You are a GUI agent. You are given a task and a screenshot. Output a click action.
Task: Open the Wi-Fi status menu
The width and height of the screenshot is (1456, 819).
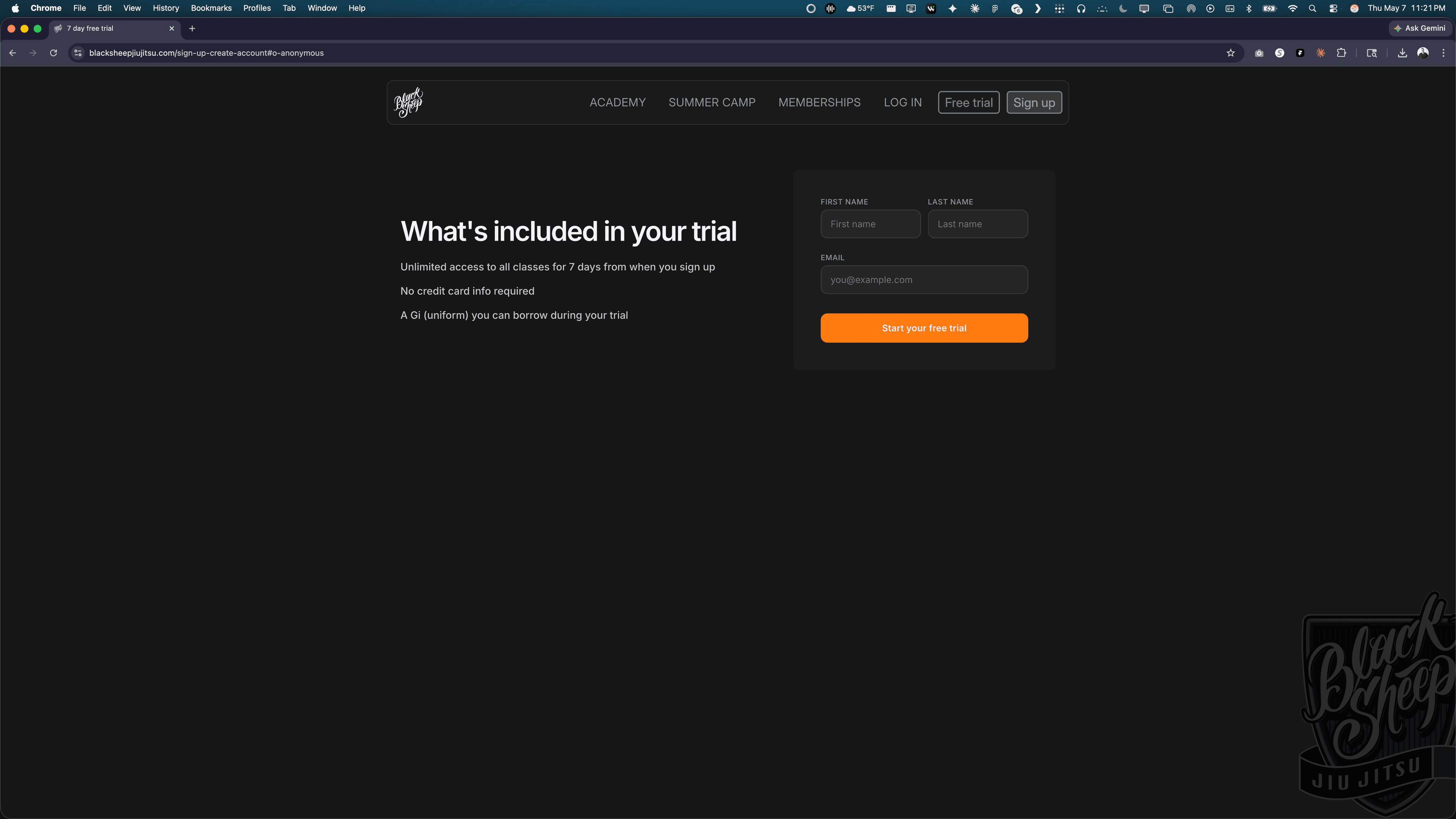1292,8
